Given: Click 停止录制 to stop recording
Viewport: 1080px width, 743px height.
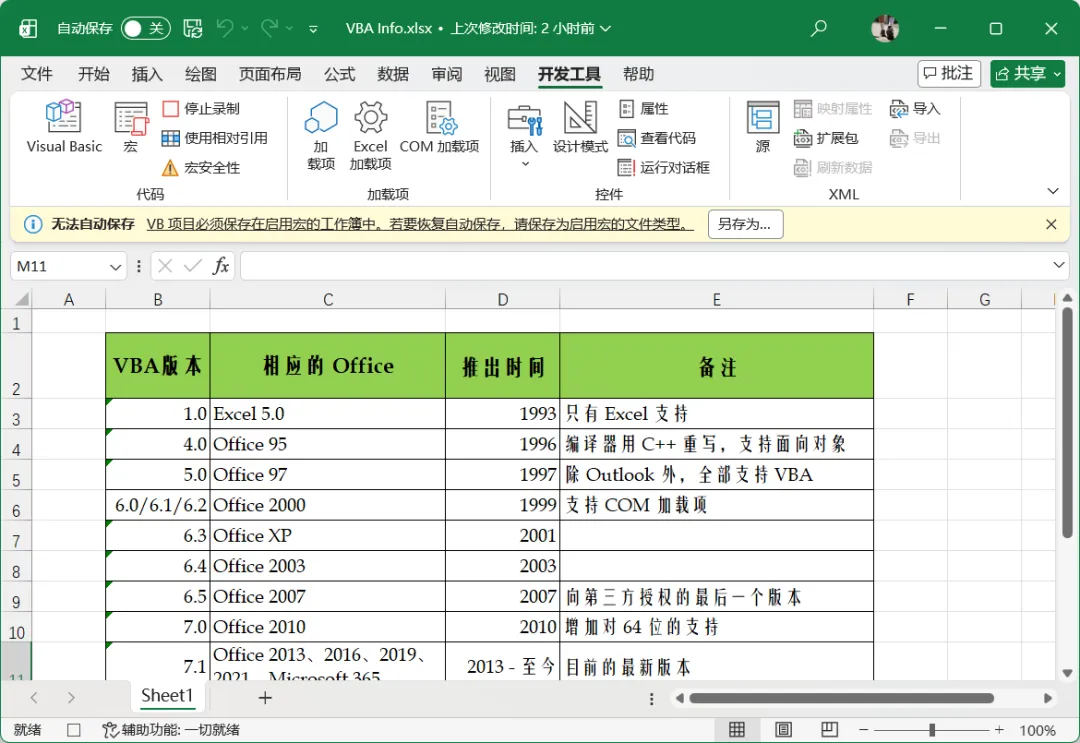Looking at the screenshot, I should (201, 109).
